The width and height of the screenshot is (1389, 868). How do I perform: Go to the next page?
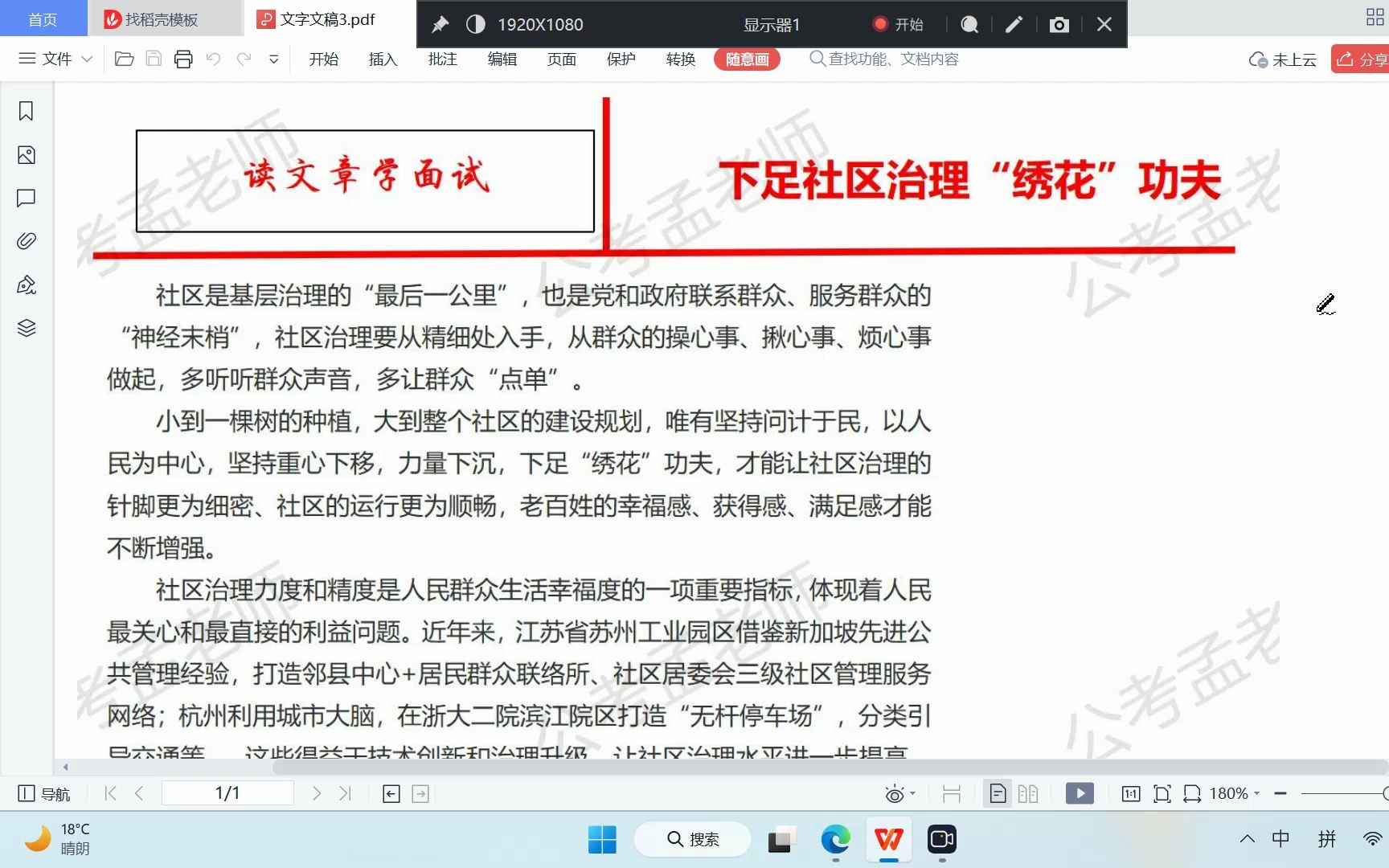coord(317,794)
